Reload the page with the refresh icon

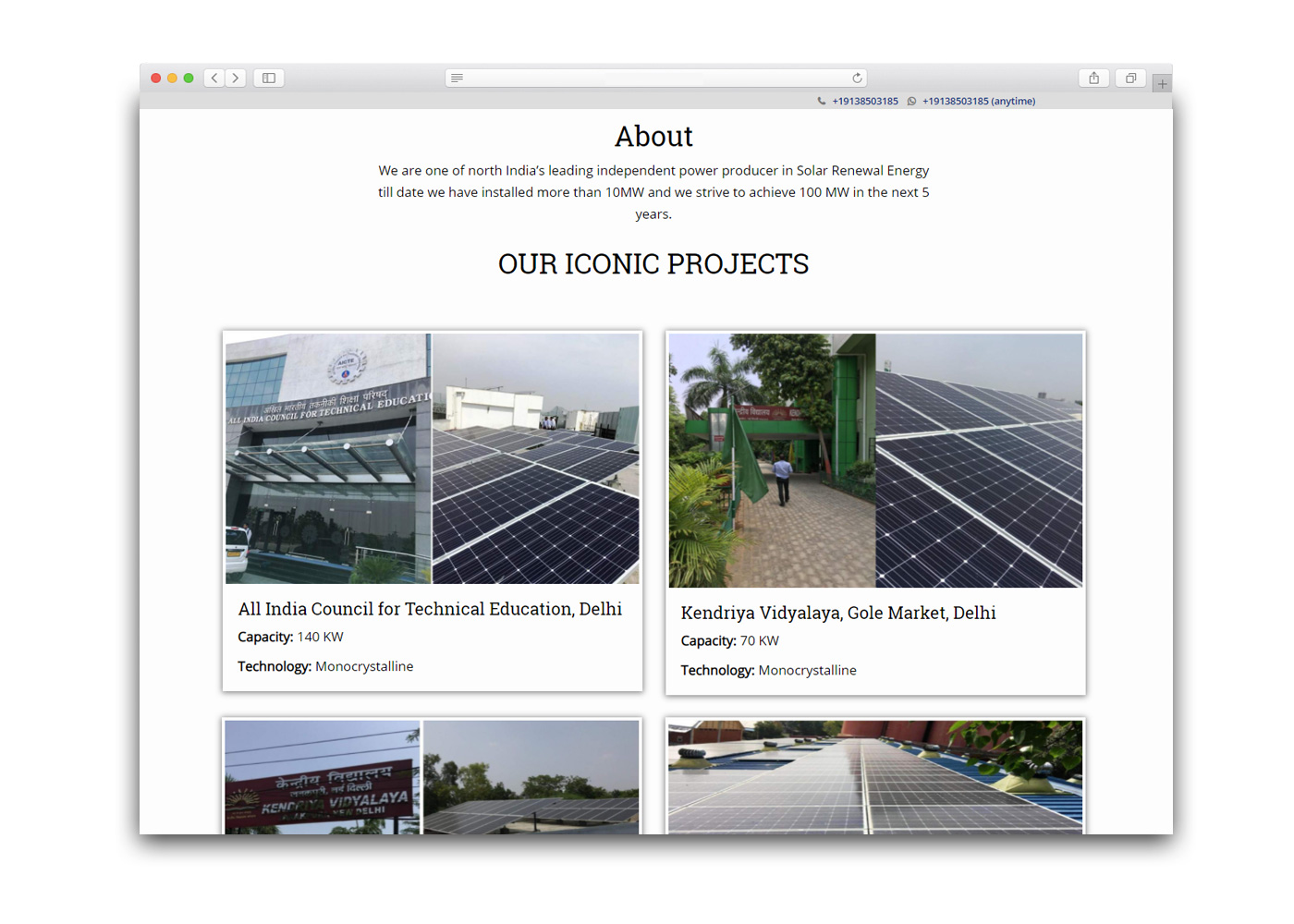[857, 78]
